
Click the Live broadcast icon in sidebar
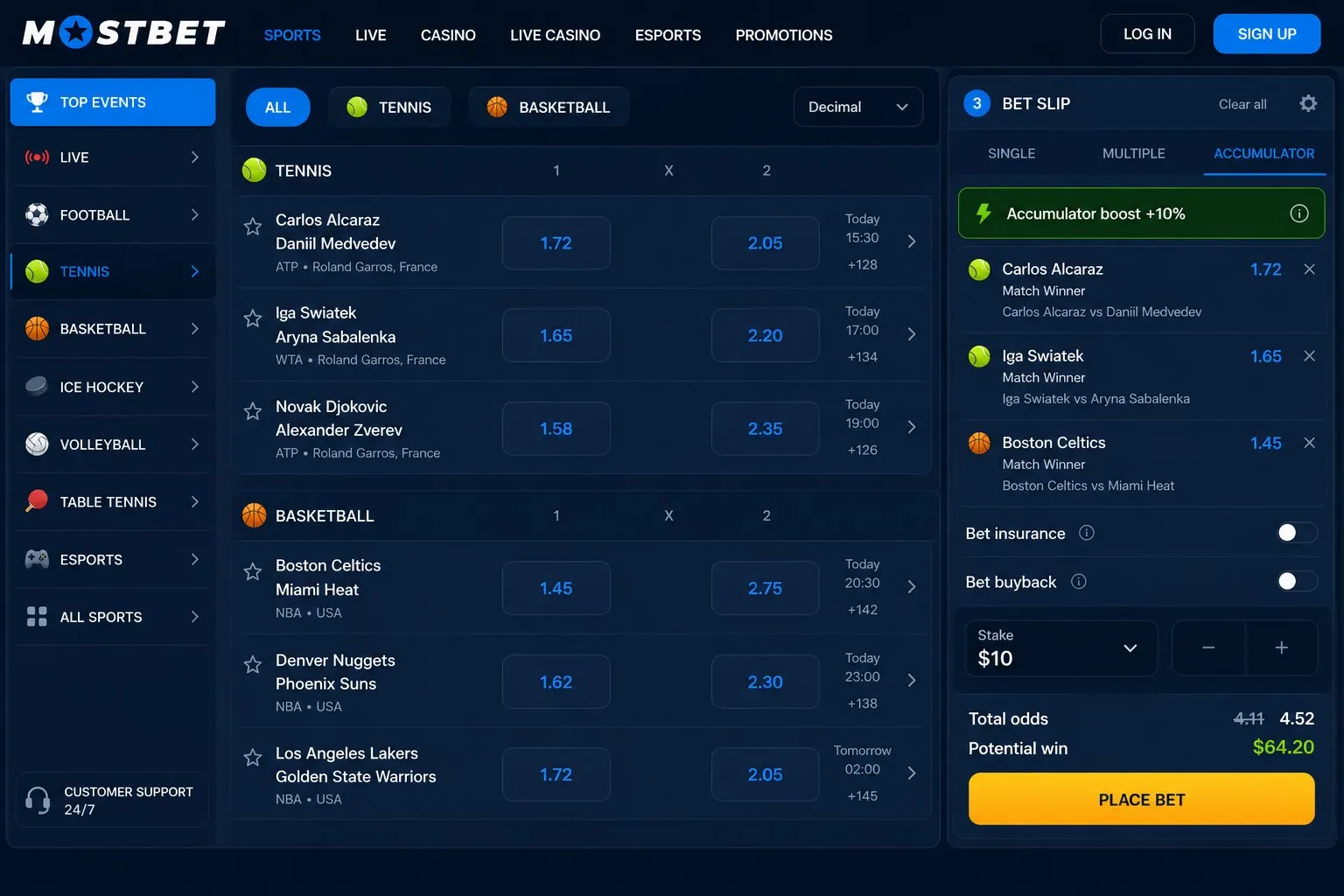coord(37,157)
